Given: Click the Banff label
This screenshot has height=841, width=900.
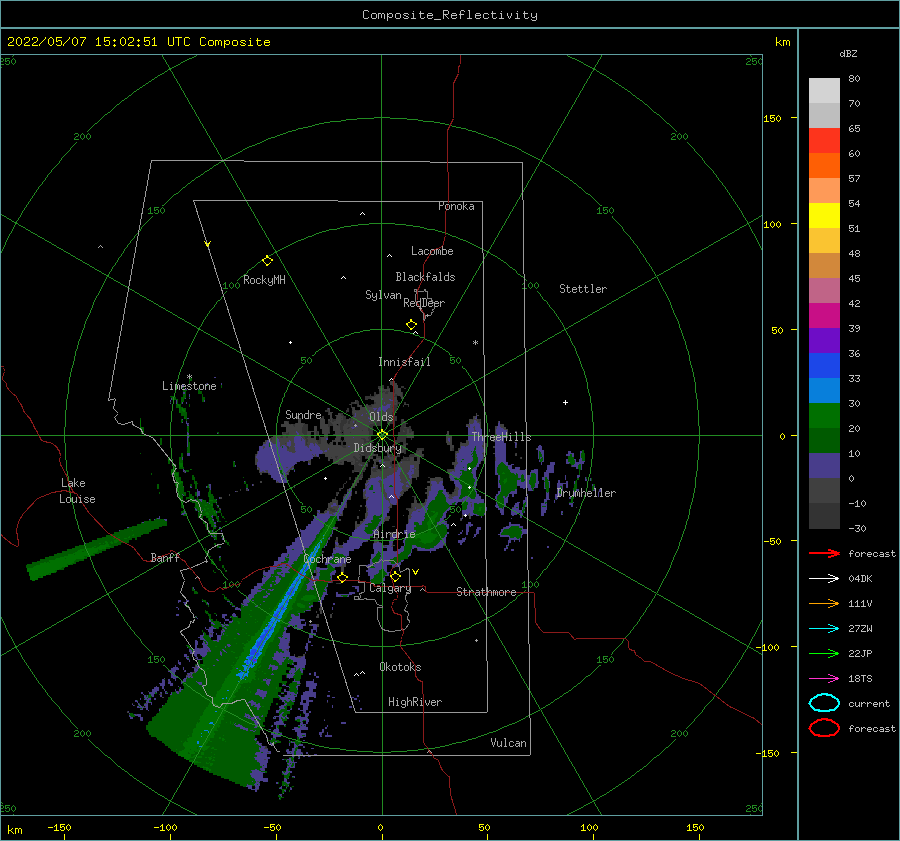Looking at the screenshot, I should click(x=165, y=557).
